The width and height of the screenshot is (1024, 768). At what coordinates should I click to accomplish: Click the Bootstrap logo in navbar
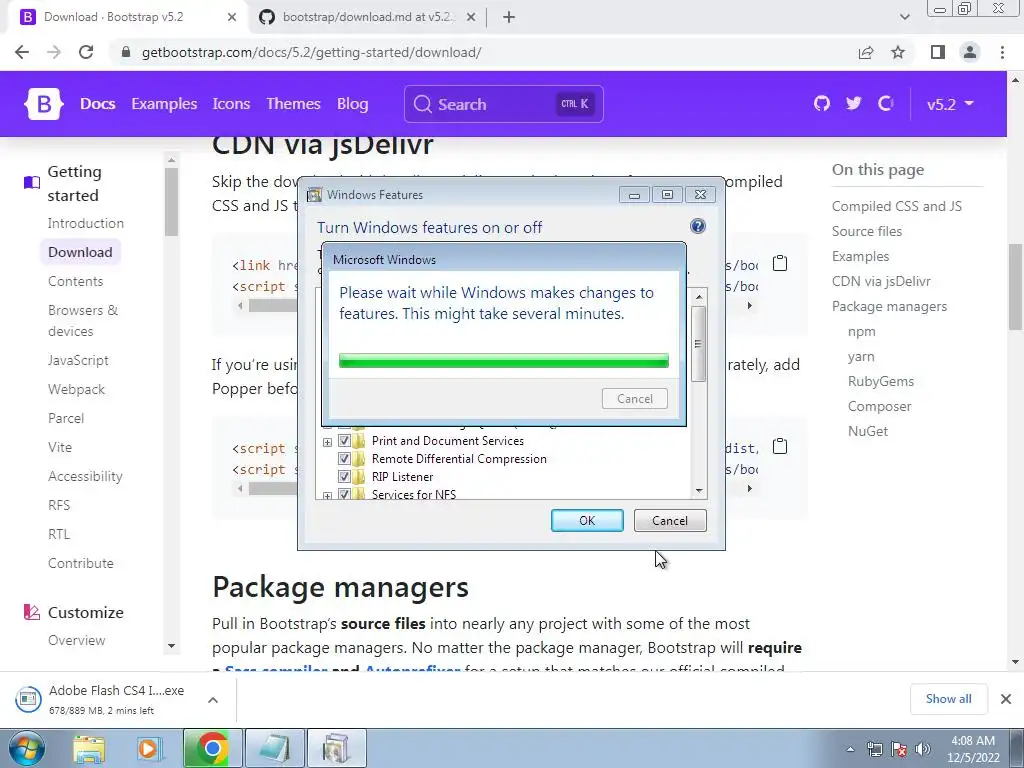click(44, 104)
